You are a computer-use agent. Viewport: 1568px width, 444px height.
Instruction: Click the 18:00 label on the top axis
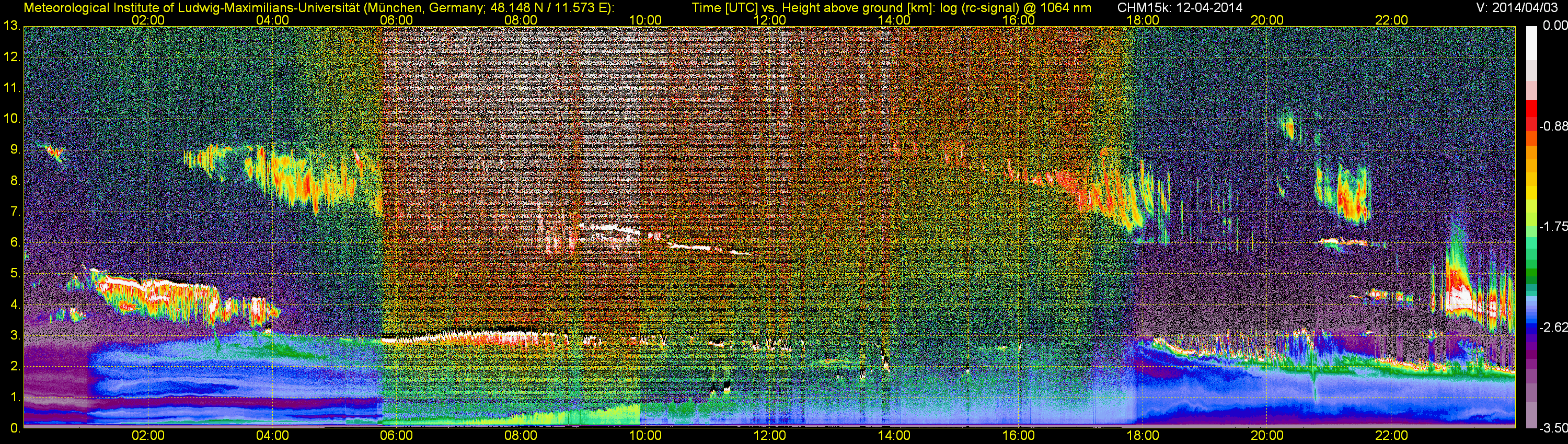1143,20
